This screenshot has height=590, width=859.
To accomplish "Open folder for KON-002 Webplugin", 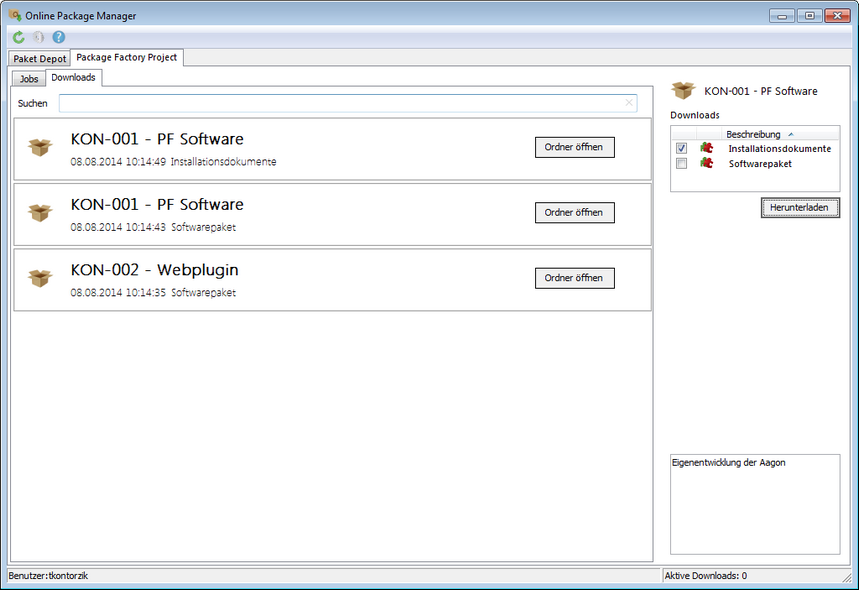I will (574, 278).
